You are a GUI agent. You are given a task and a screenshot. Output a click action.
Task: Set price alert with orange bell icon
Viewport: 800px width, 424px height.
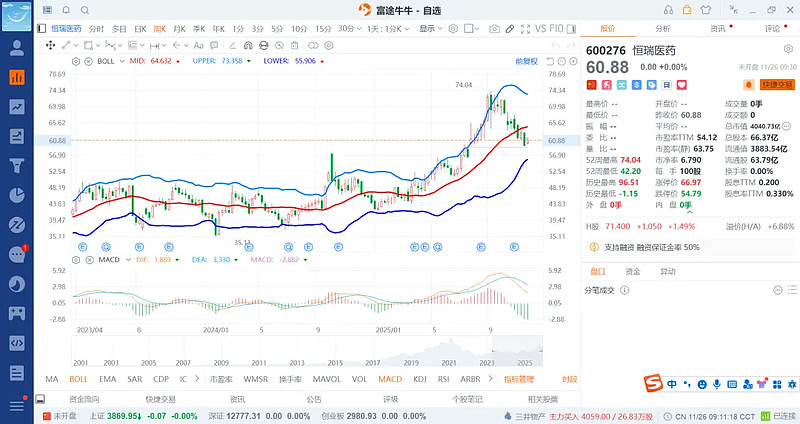[x=748, y=85]
